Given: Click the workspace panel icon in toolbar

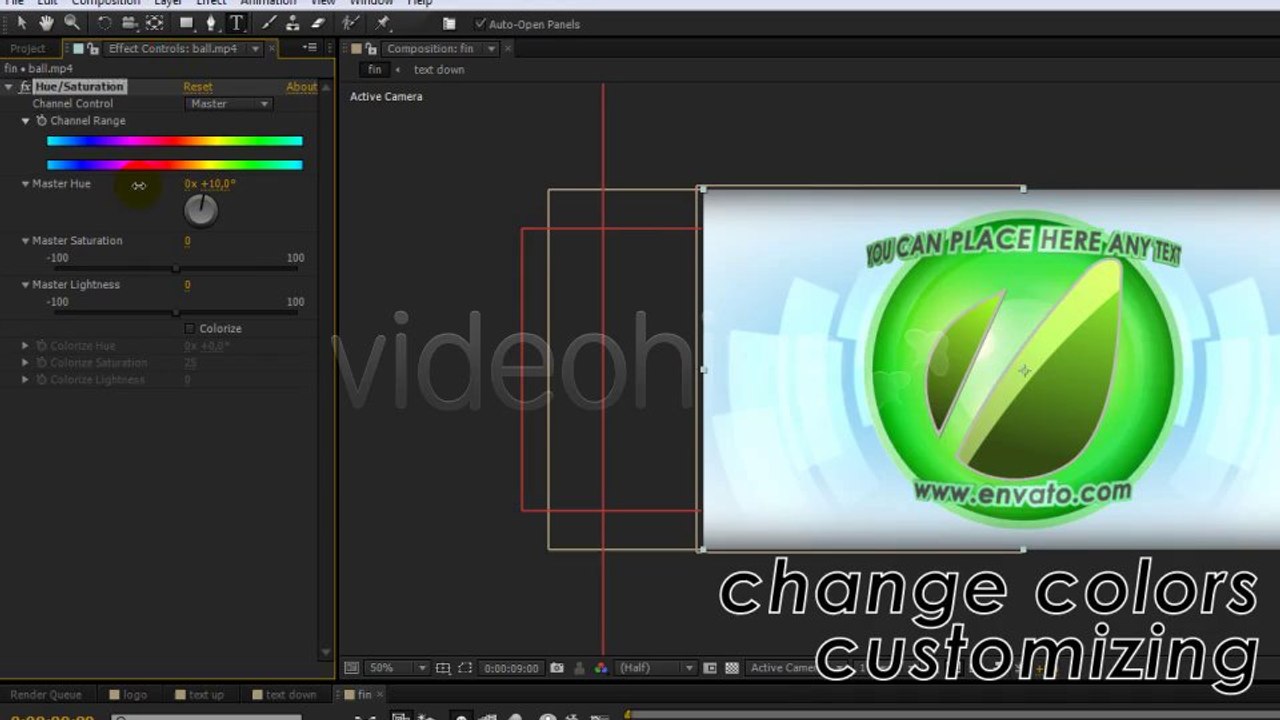Looking at the screenshot, I should (449, 24).
